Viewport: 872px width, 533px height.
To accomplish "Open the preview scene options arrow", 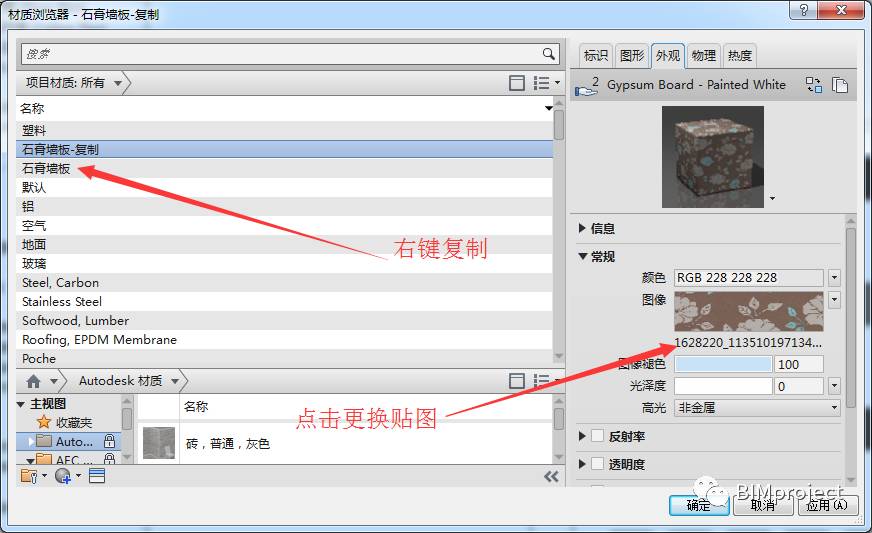I will [x=772, y=198].
